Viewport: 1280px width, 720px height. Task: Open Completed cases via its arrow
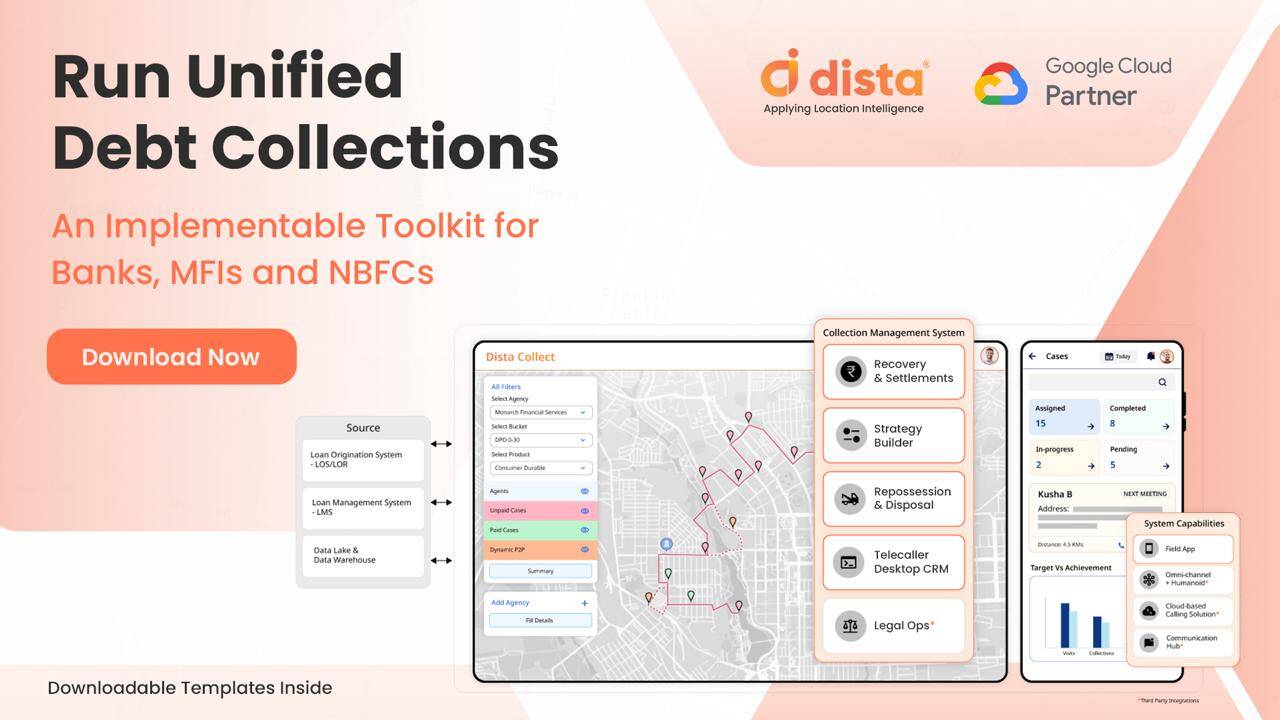click(1166, 426)
